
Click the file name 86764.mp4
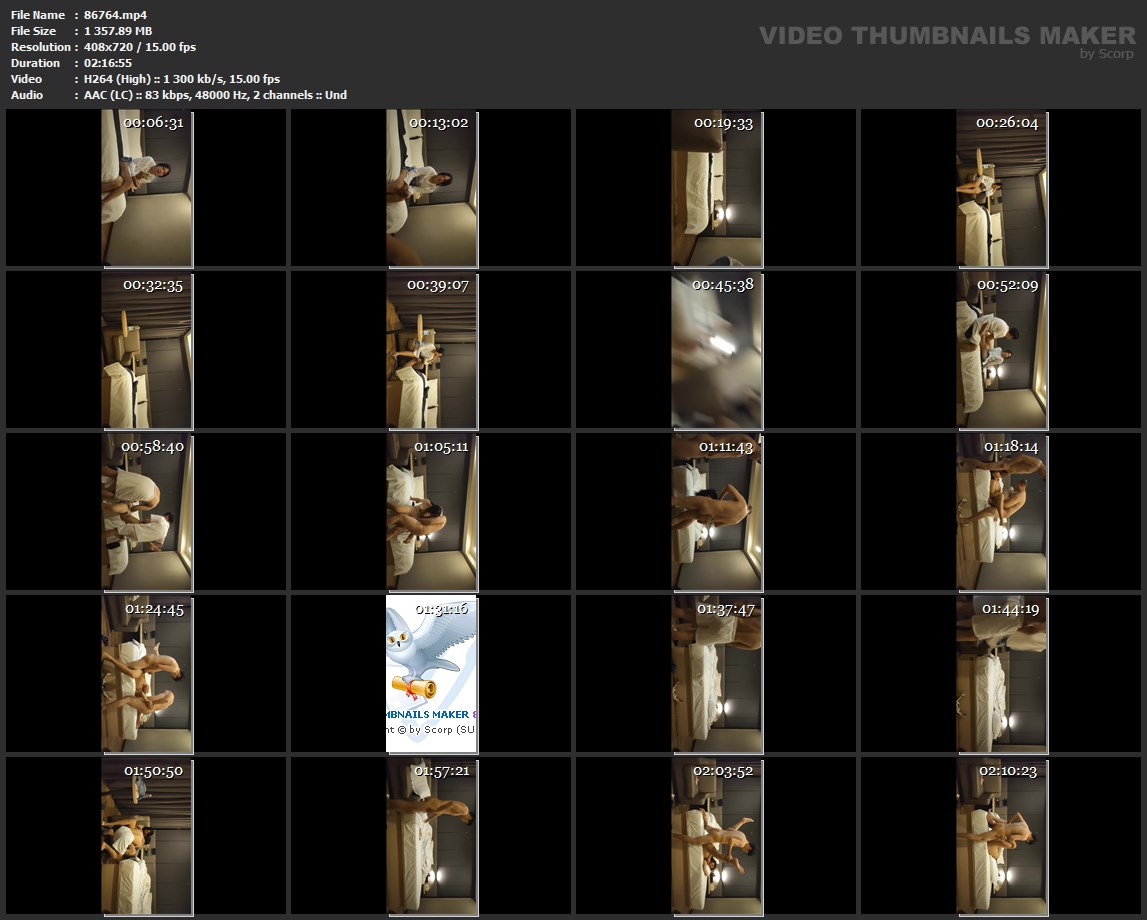click(116, 15)
